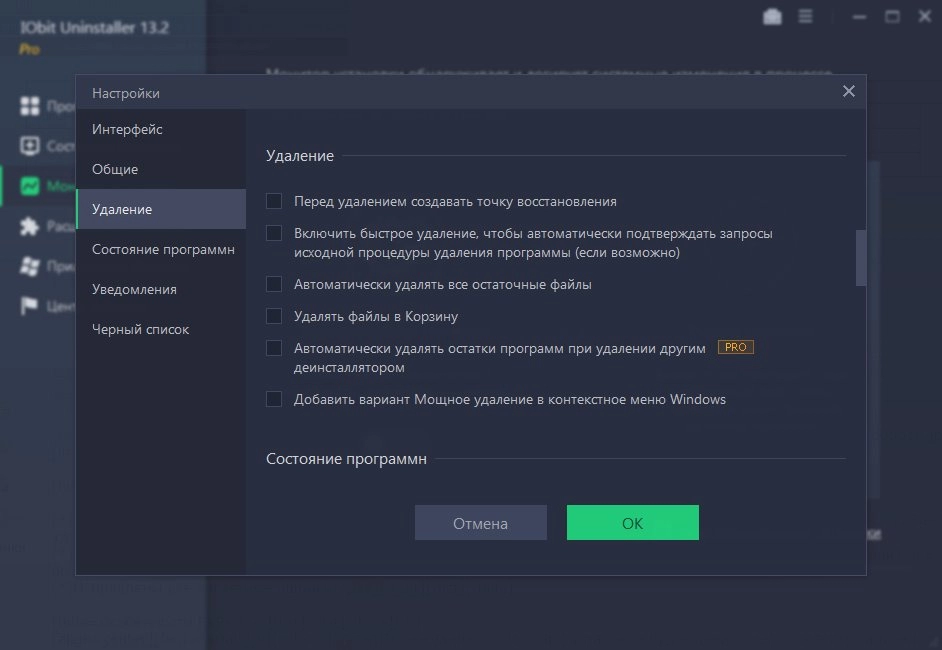942x650 pixels.
Task: Click the Настройки dialog title
Action: [126, 93]
